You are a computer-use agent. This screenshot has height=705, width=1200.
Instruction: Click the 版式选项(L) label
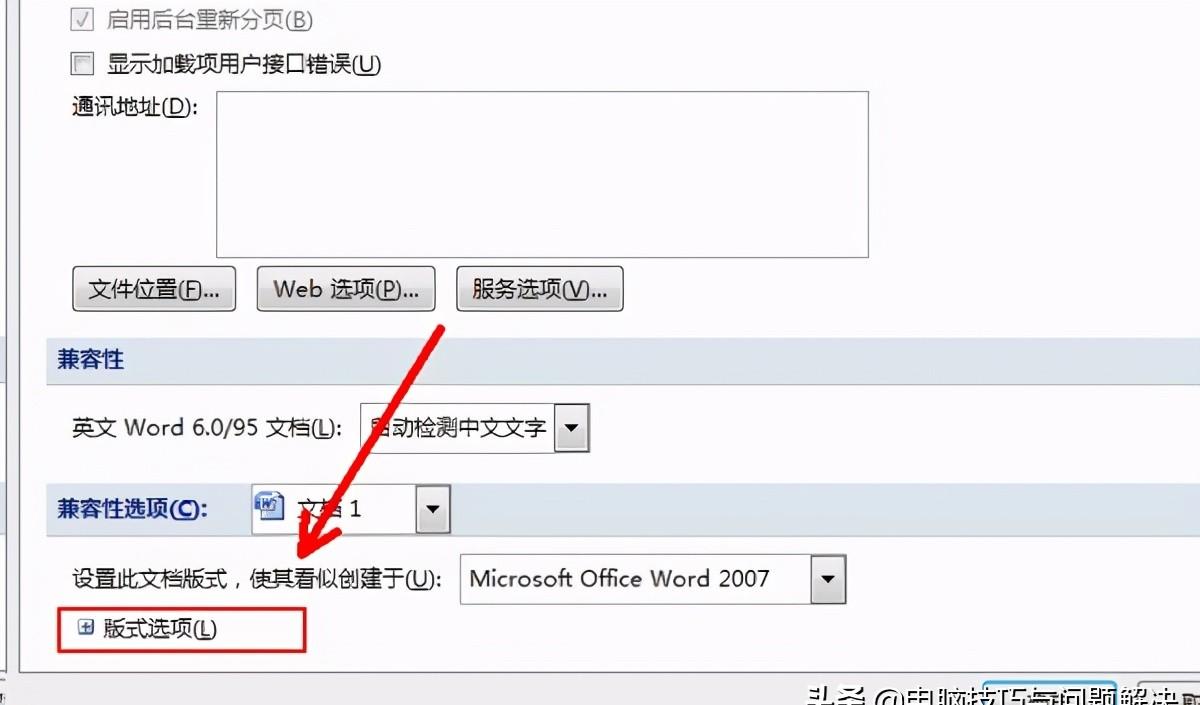[x=160, y=628]
